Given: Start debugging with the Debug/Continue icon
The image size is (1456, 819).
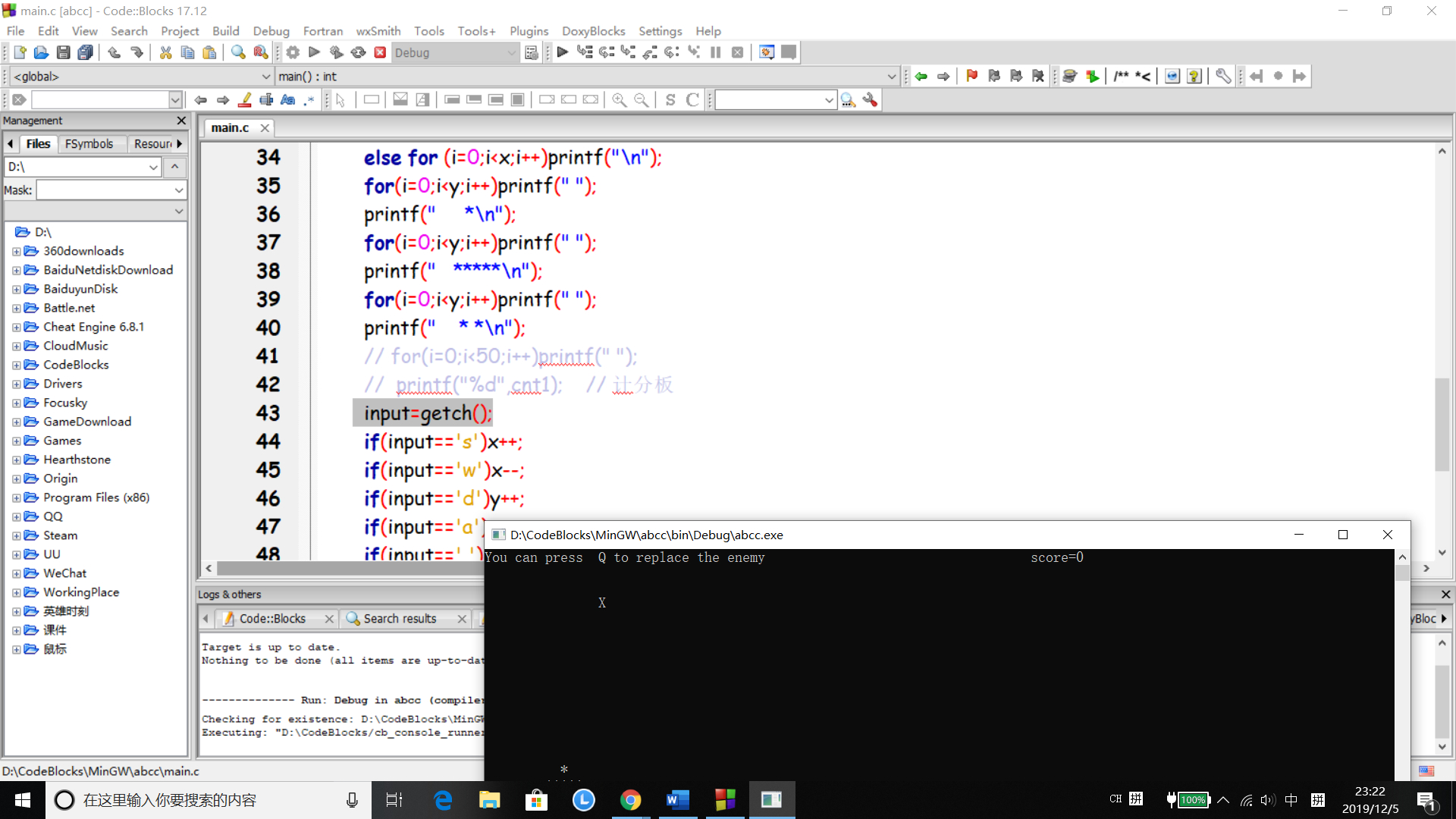Looking at the screenshot, I should 562,52.
